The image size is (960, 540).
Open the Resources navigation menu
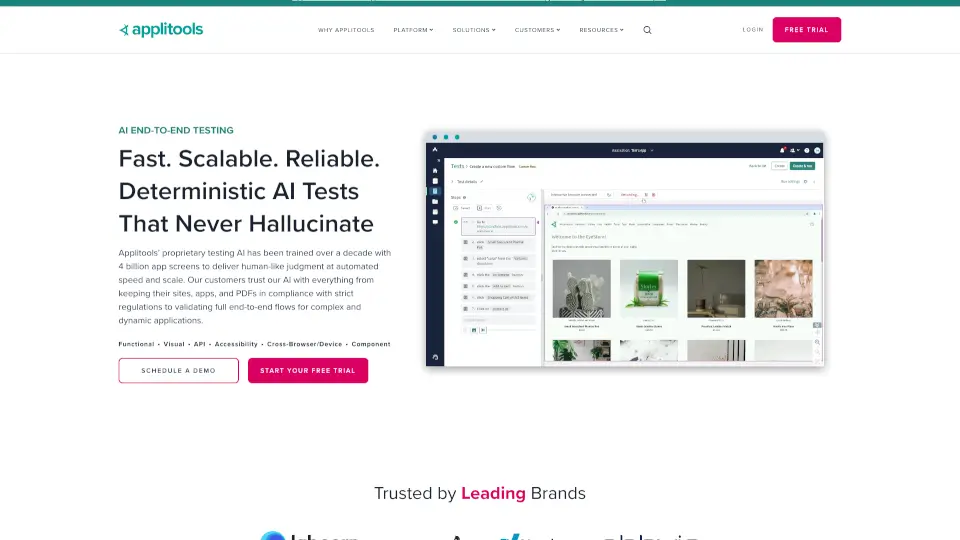601,30
